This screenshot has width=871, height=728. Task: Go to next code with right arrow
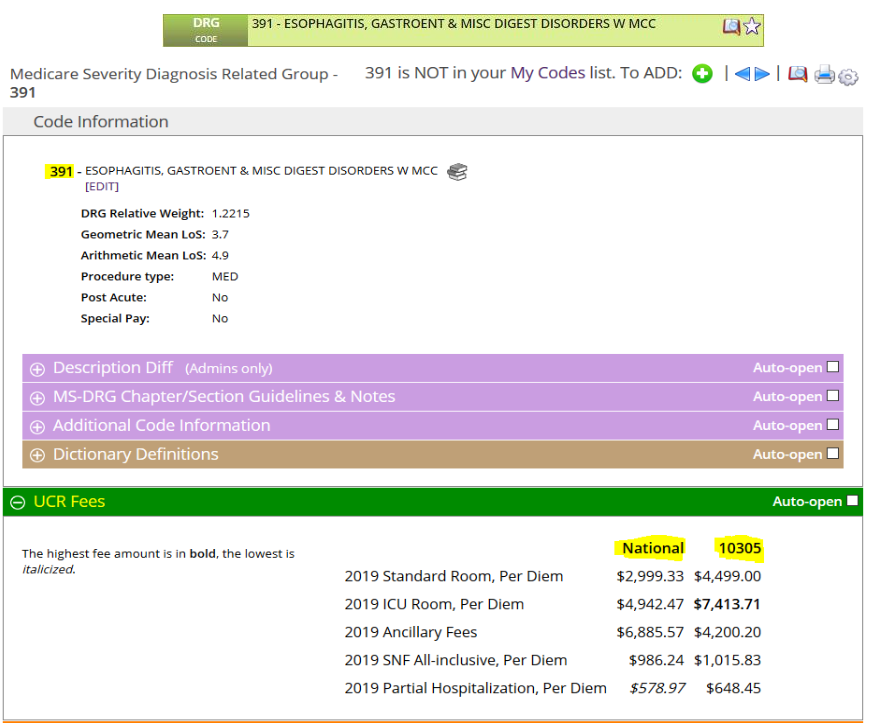tap(762, 74)
